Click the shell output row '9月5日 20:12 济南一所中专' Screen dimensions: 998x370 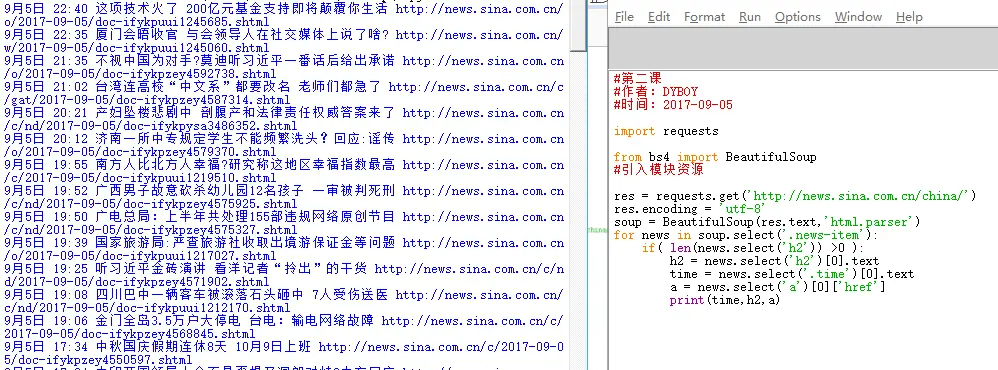283,139
